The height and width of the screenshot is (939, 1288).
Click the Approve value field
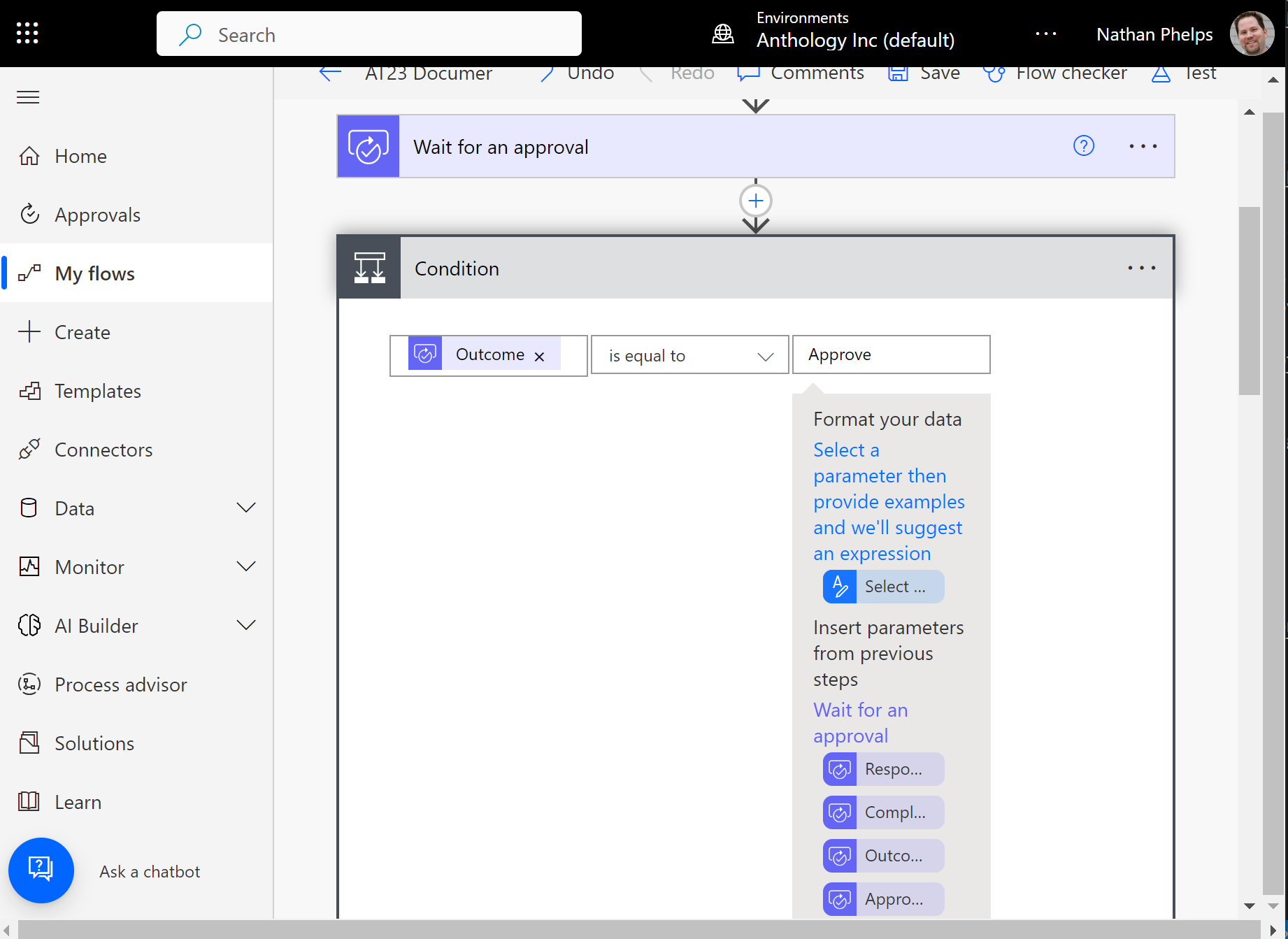point(892,354)
